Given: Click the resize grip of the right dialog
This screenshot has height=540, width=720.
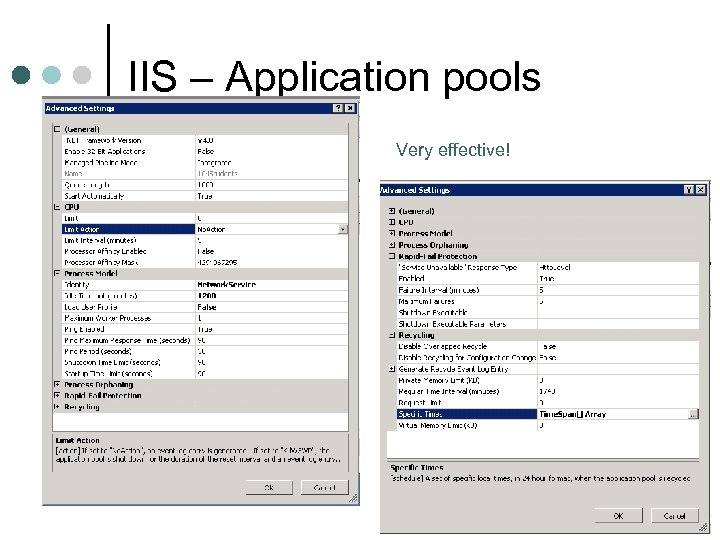Looking at the screenshot, I should pyautogui.click(x=703, y=527).
